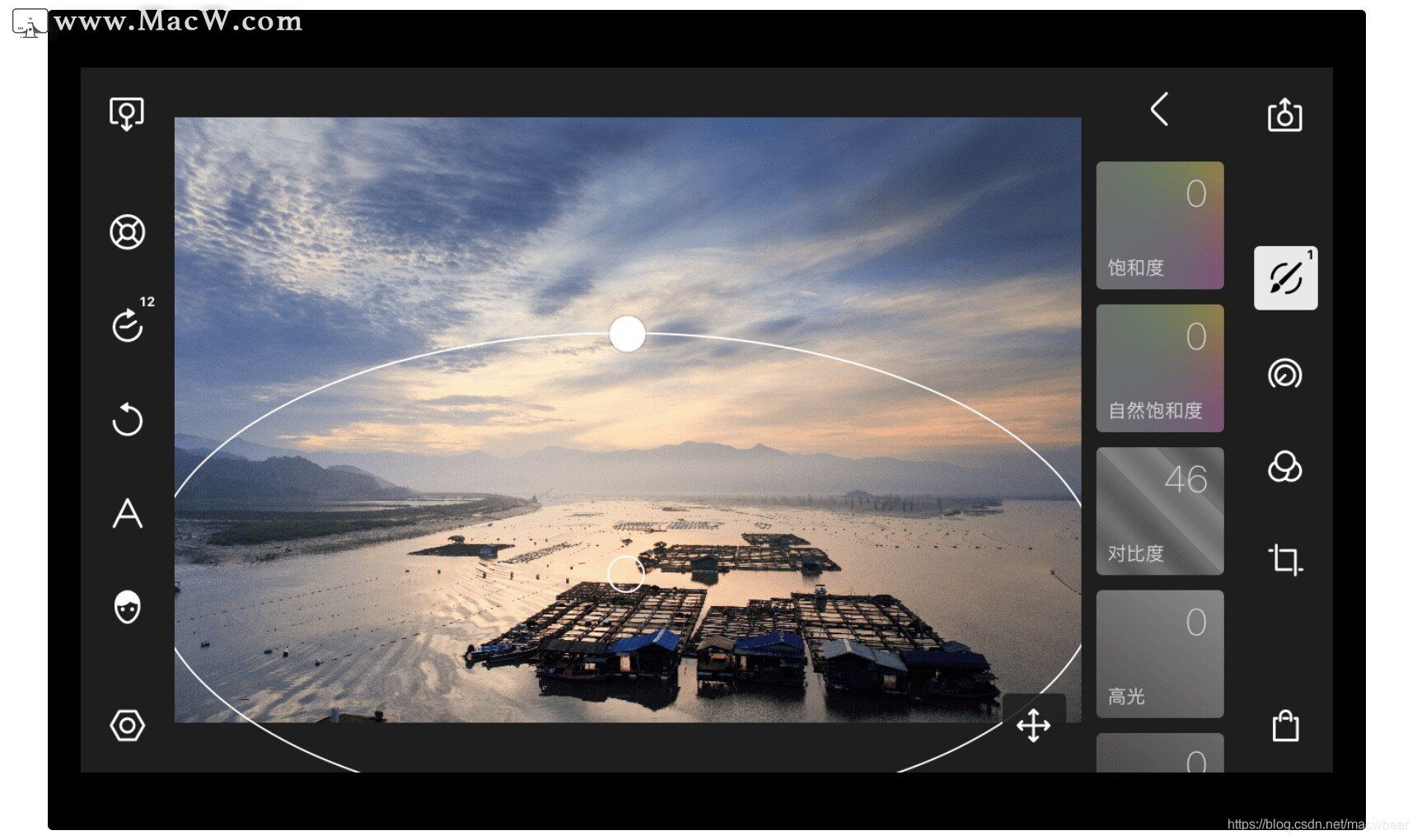Select the text tool letter A icon
This screenshot has width=1417, height=840.
point(127,513)
